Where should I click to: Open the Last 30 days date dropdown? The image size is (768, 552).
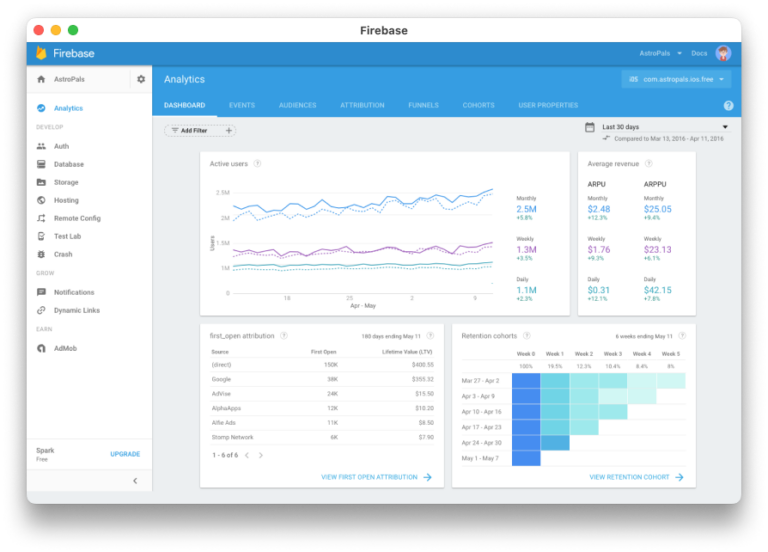click(664, 127)
